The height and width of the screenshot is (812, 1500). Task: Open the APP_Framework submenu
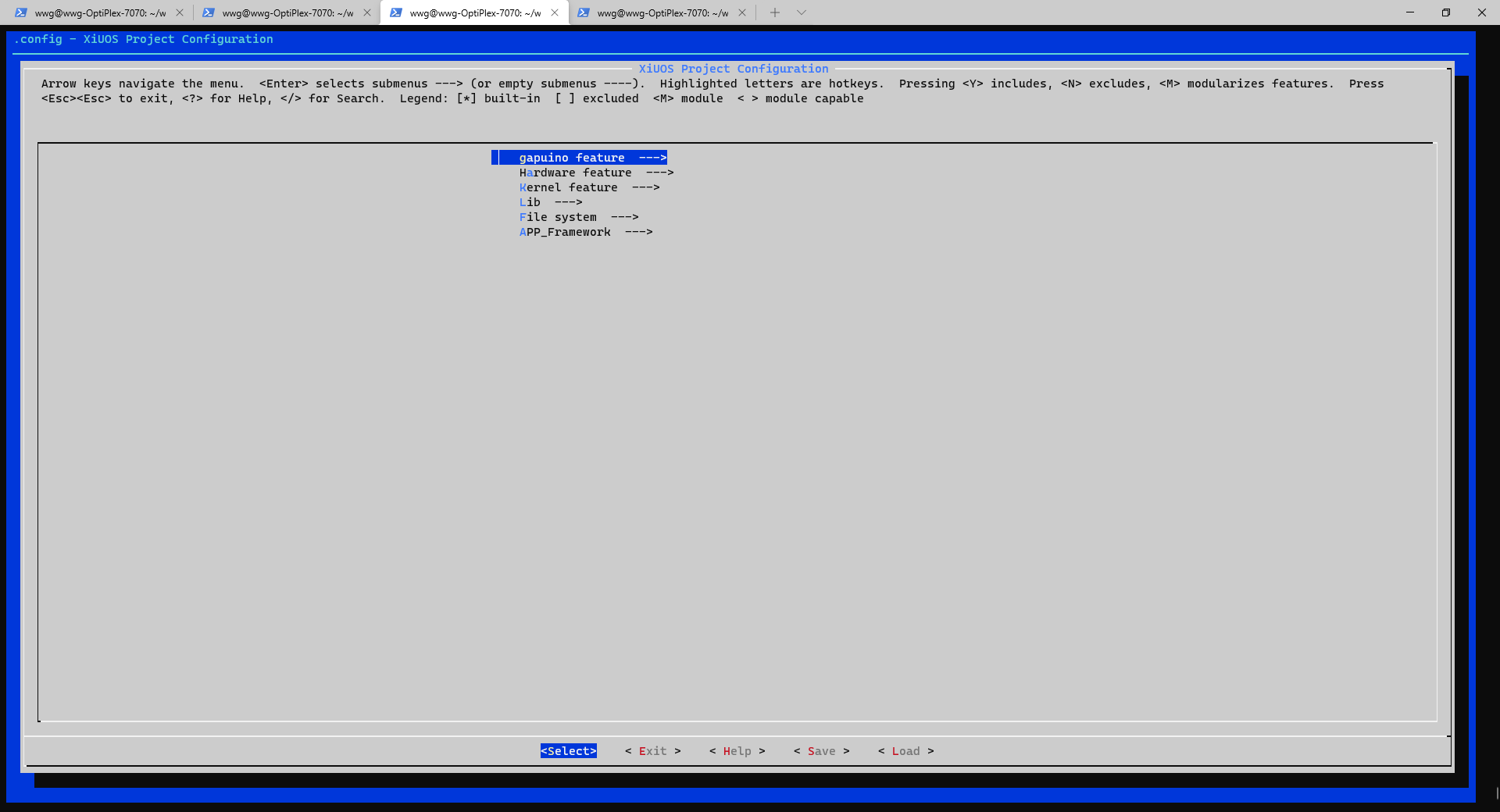586,232
